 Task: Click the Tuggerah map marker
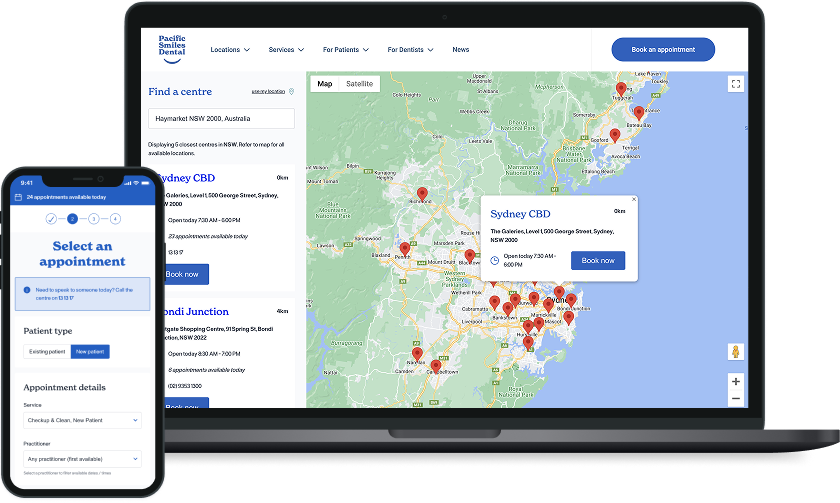pyautogui.click(x=621, y=89)
